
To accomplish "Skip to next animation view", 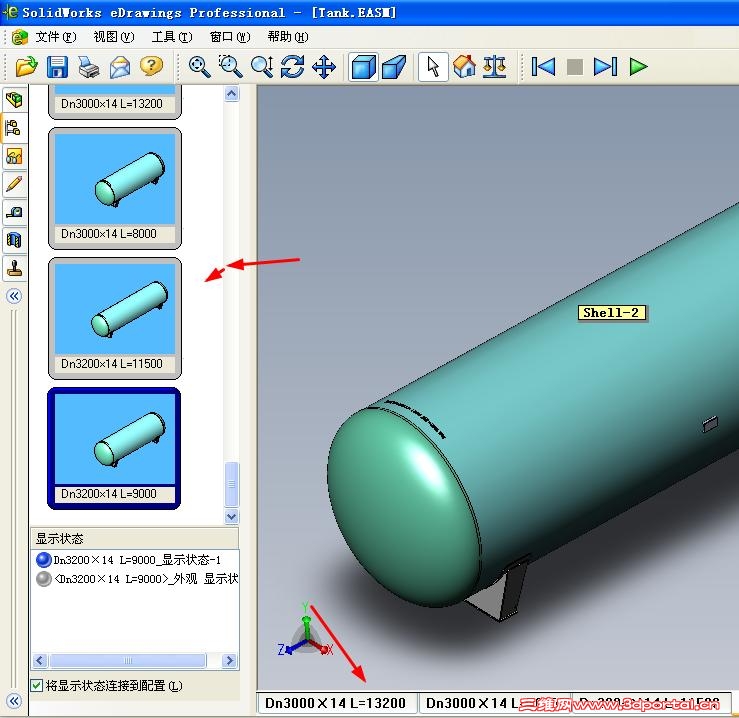I will coord(606,66).
